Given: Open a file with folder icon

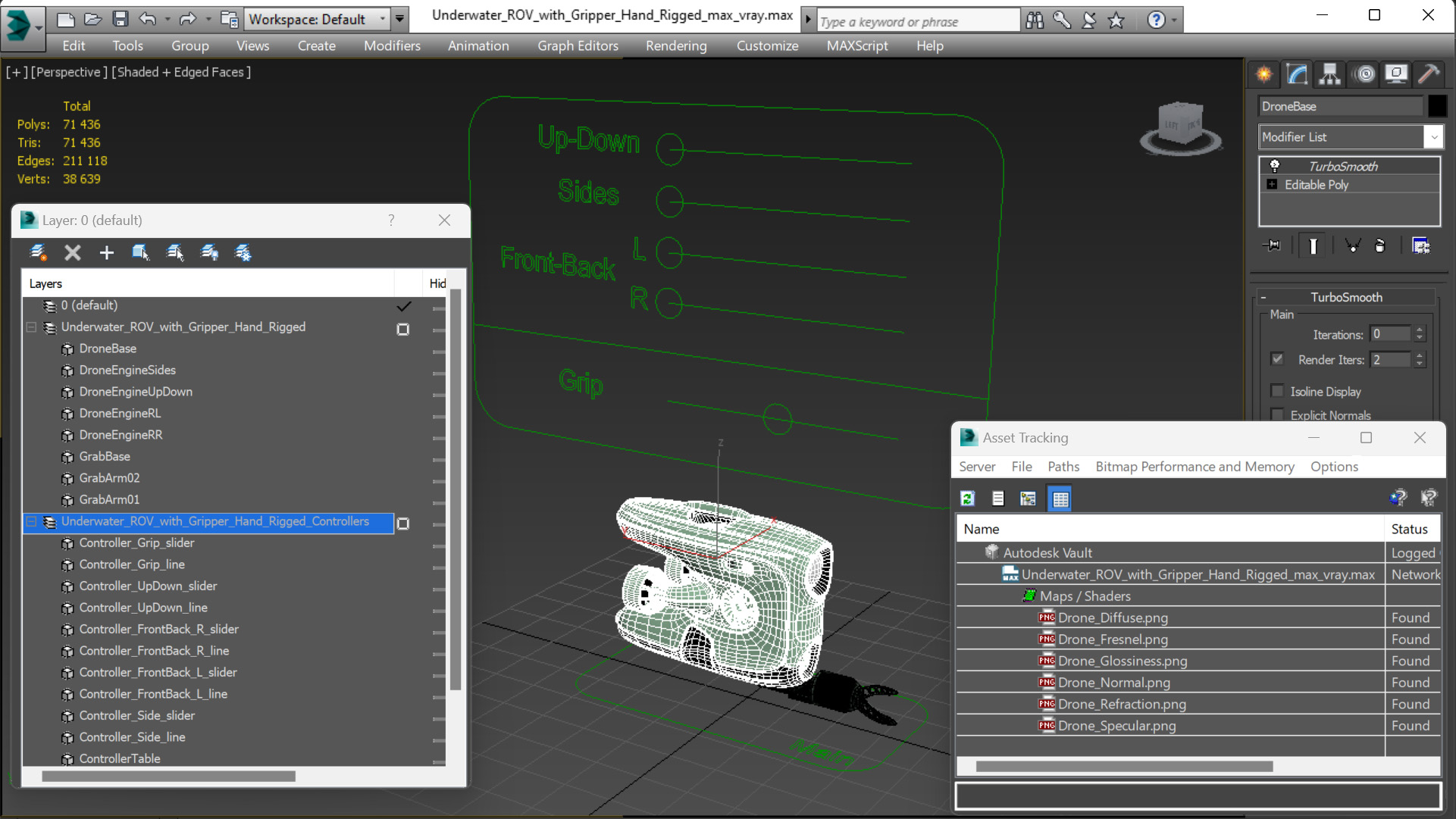Looking at the screenshot, I should 92,19.
